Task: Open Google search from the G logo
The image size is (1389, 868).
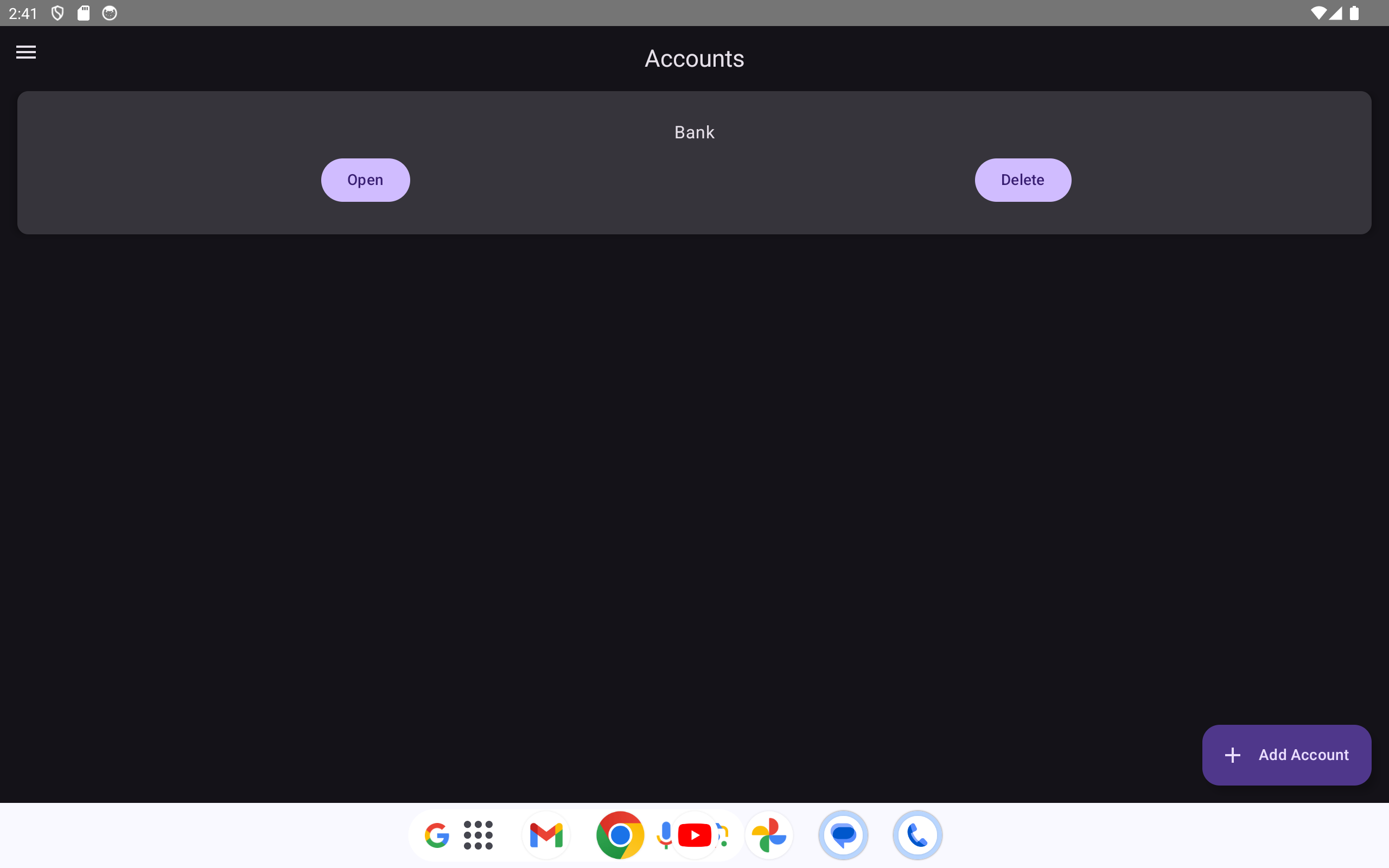Action: [436, 835]
